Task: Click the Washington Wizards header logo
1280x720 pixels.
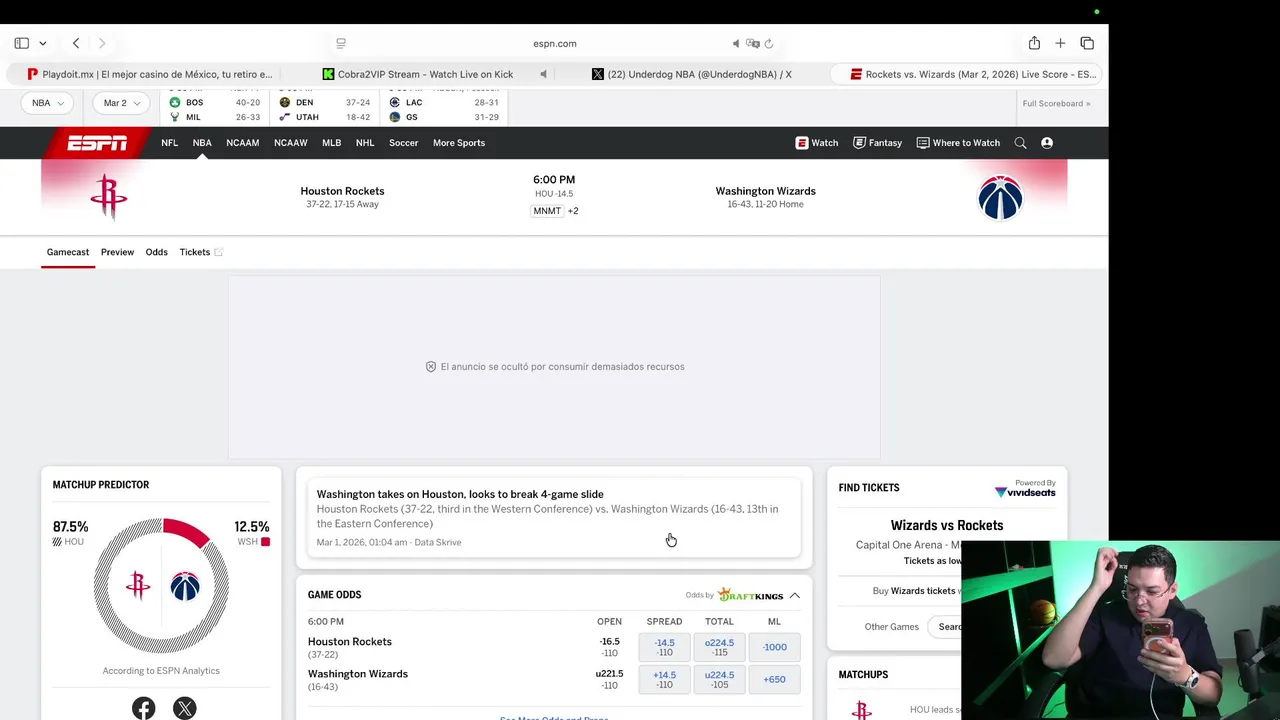Action: [x=1000, y=197]
